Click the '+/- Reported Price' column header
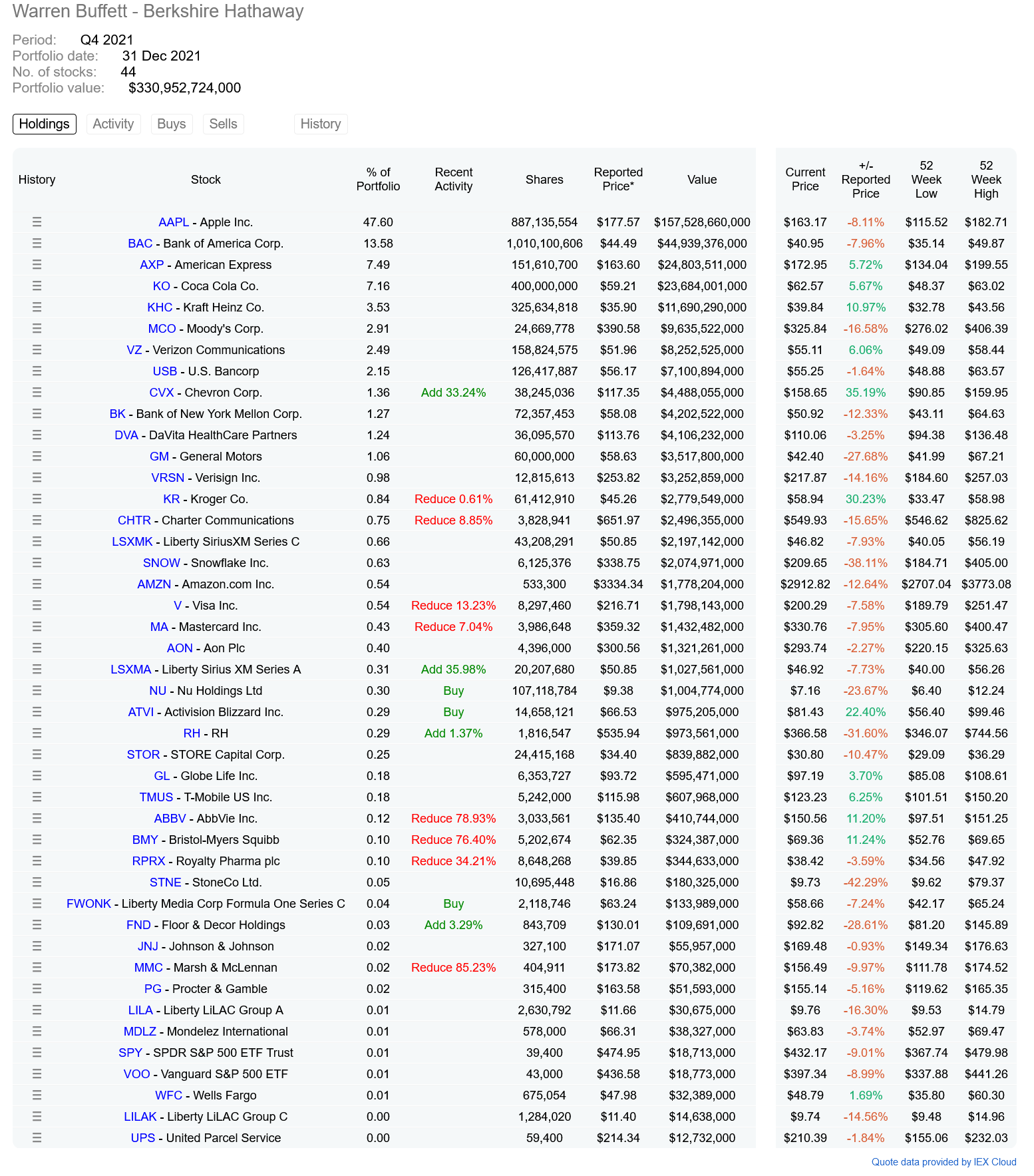Viewport: 1034px width, 1176px height. pyautogui.click(x=866, y=180)
